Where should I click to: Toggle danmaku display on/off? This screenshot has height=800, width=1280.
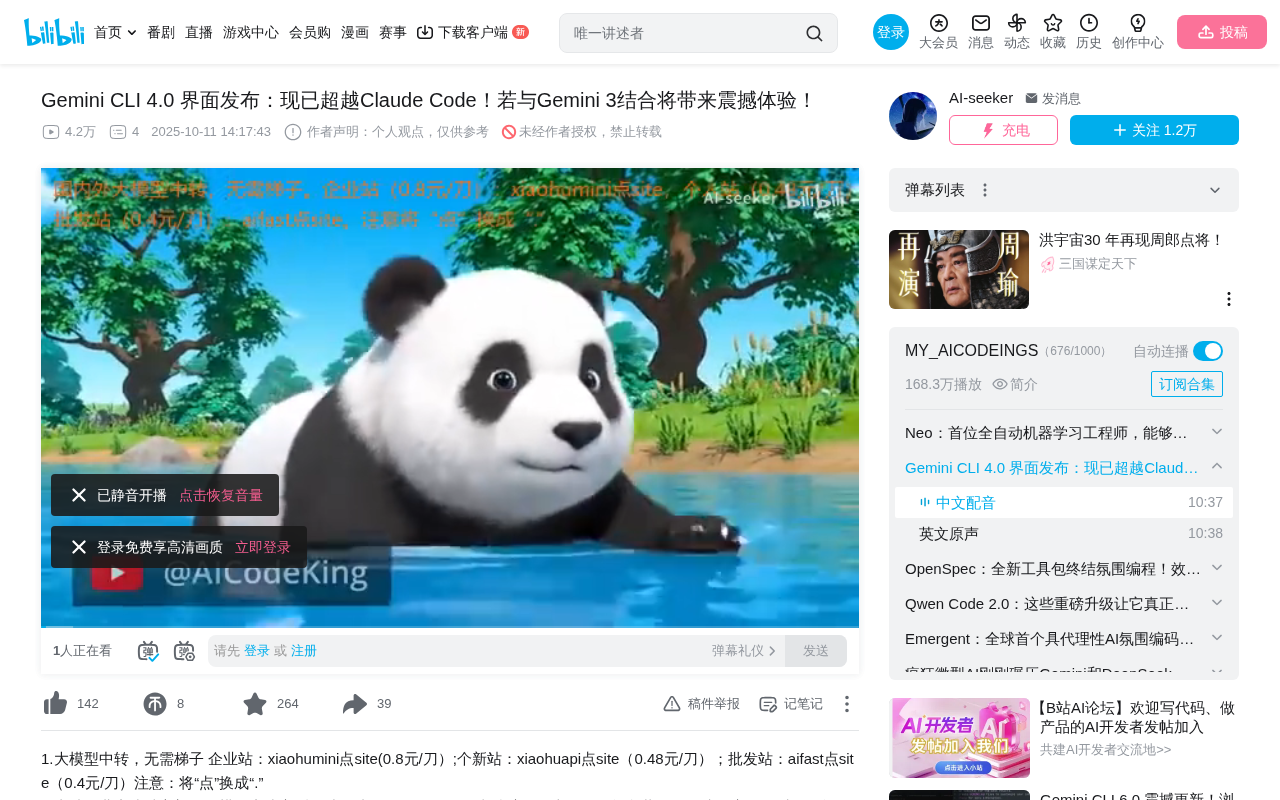(x=148, y=651)
